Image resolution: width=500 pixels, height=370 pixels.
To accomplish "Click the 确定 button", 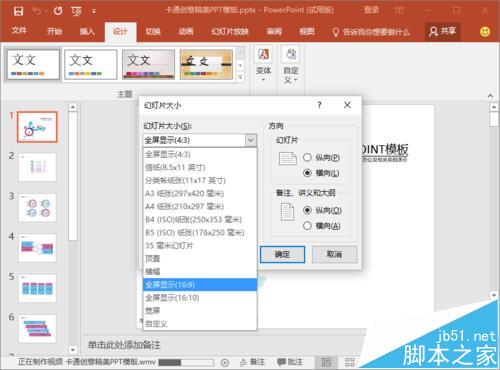I will click(x=282, y=254).
